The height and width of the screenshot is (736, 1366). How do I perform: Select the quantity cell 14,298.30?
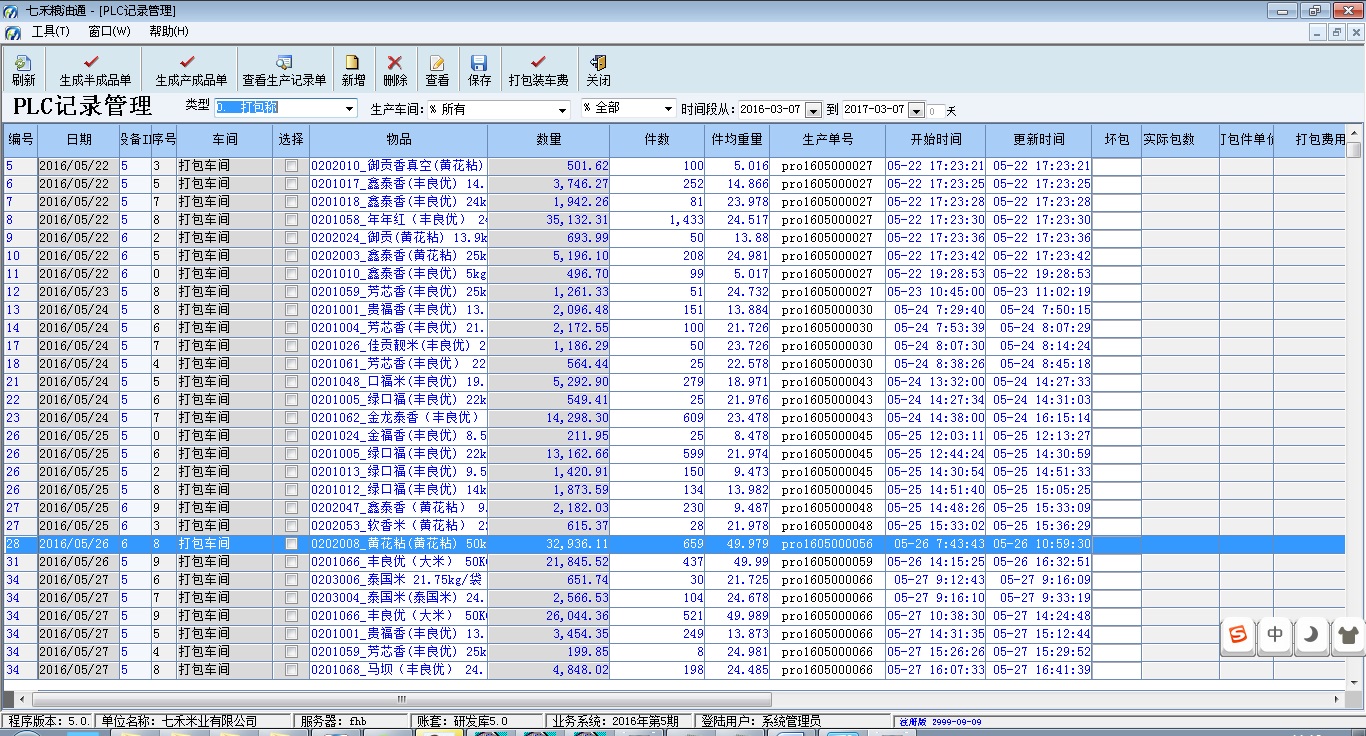pos(549,418)
